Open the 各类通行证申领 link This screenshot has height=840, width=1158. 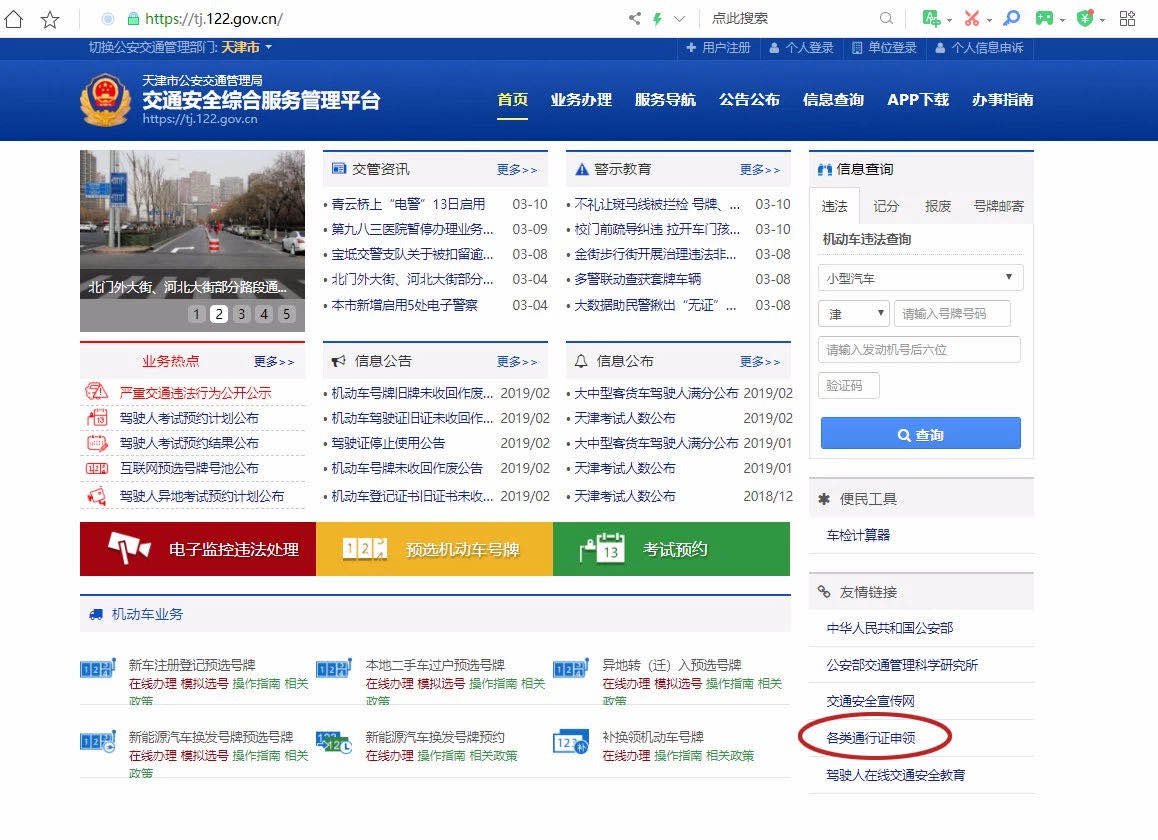[871, 738]
